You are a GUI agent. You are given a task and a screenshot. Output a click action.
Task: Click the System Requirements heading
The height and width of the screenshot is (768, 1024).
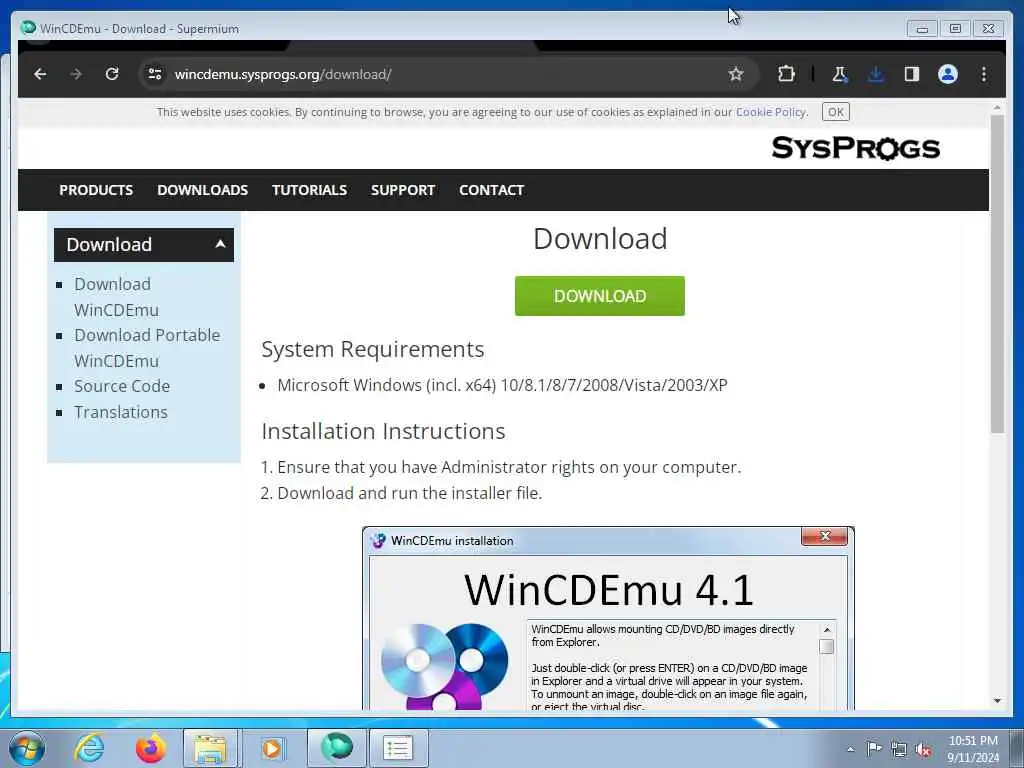[x=373, y=349]
